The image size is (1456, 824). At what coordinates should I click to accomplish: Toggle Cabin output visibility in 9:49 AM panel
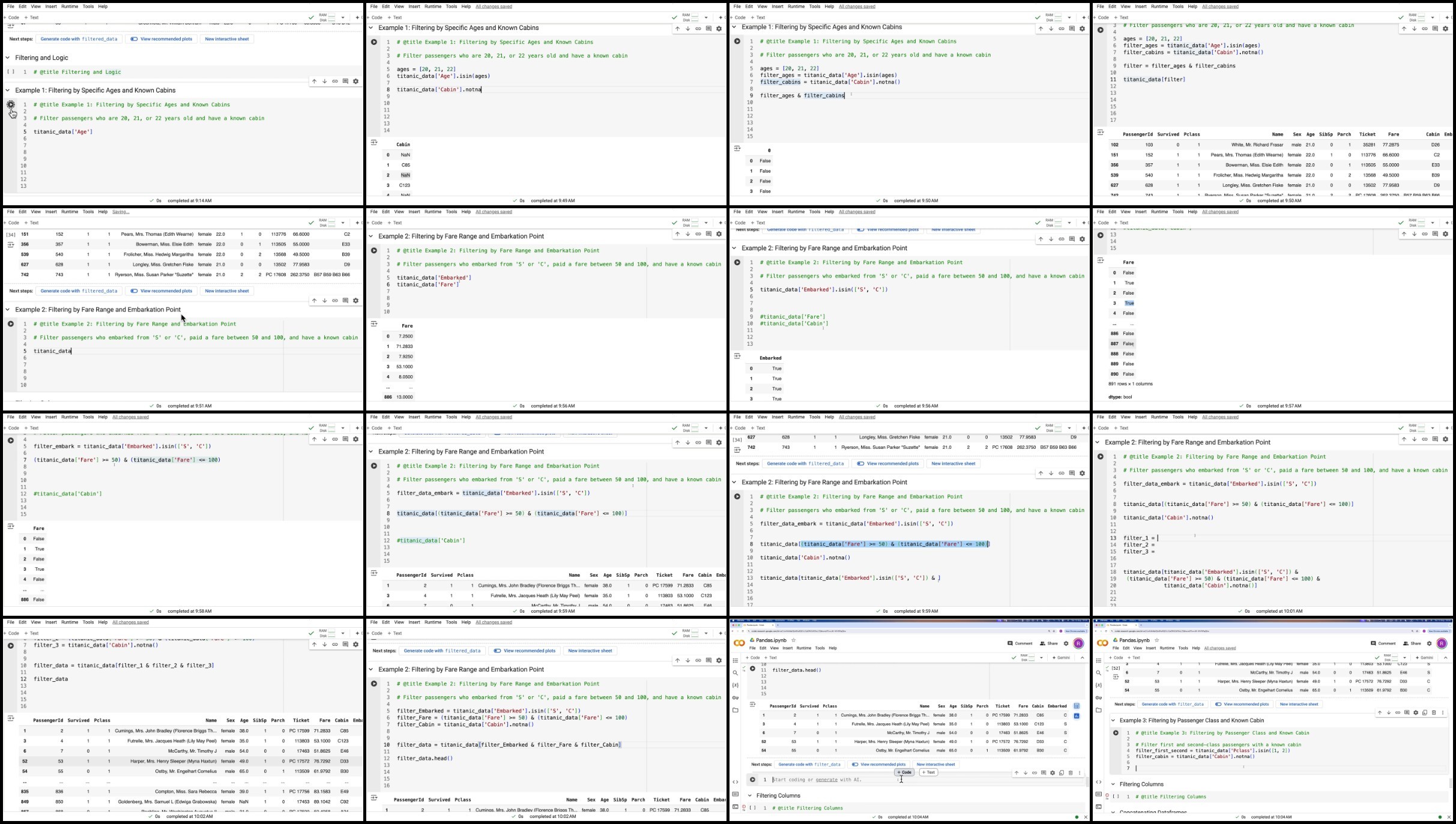point(374,142)
